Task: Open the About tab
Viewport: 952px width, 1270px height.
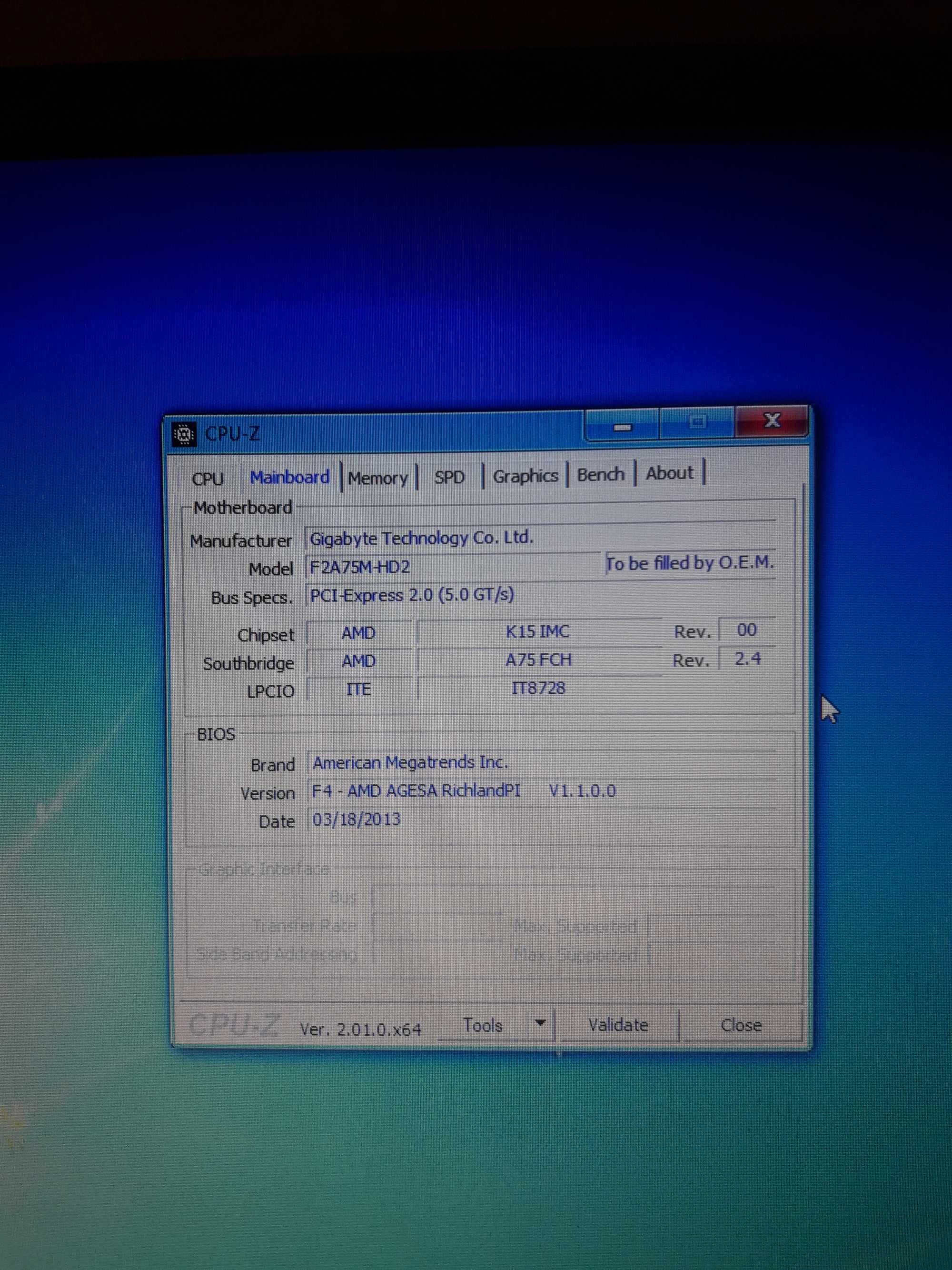Action: pos(670,473)
